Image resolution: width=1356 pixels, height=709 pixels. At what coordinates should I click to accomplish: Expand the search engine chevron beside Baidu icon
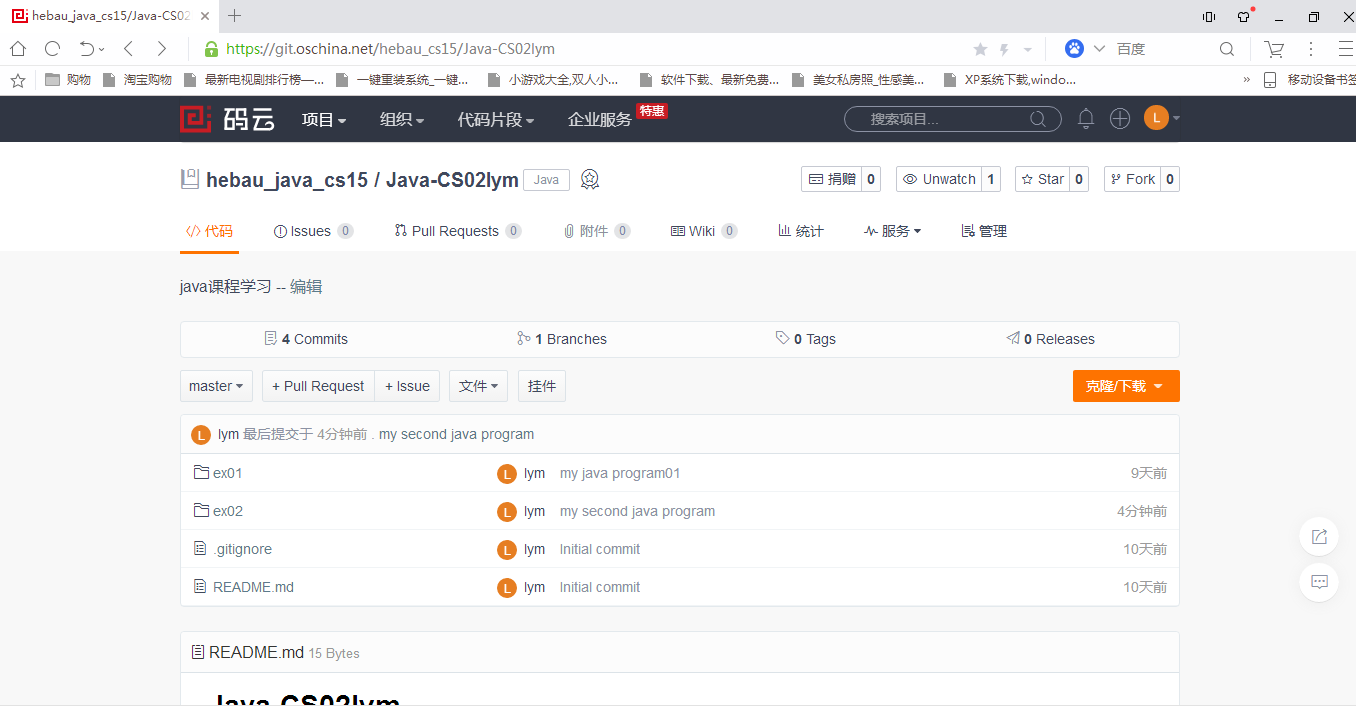click(1099, 49)
